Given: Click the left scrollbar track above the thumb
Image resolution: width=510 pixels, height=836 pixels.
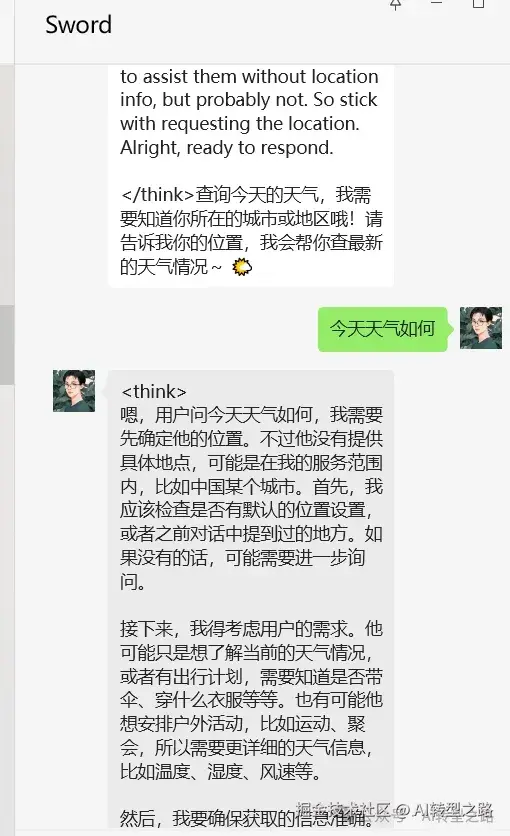Looking at the screenshot, I should click(x=7, y=184).
